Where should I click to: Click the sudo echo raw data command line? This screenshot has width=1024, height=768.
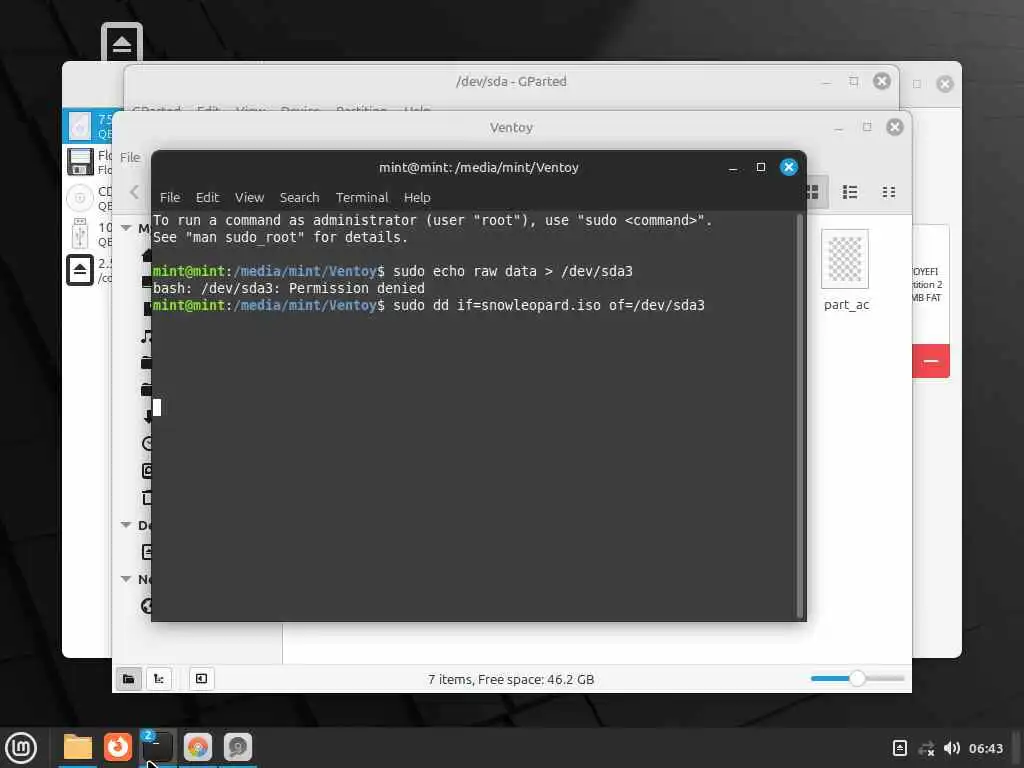point(513,271)
